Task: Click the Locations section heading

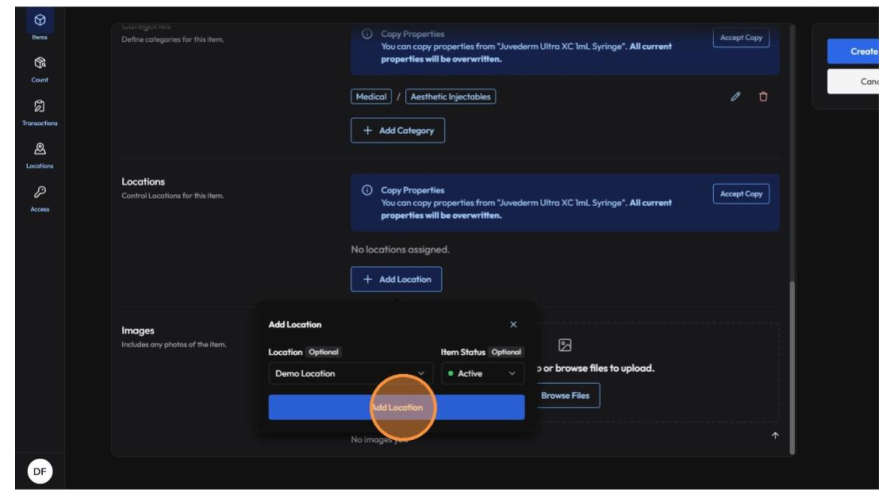Action: (143, 182)
